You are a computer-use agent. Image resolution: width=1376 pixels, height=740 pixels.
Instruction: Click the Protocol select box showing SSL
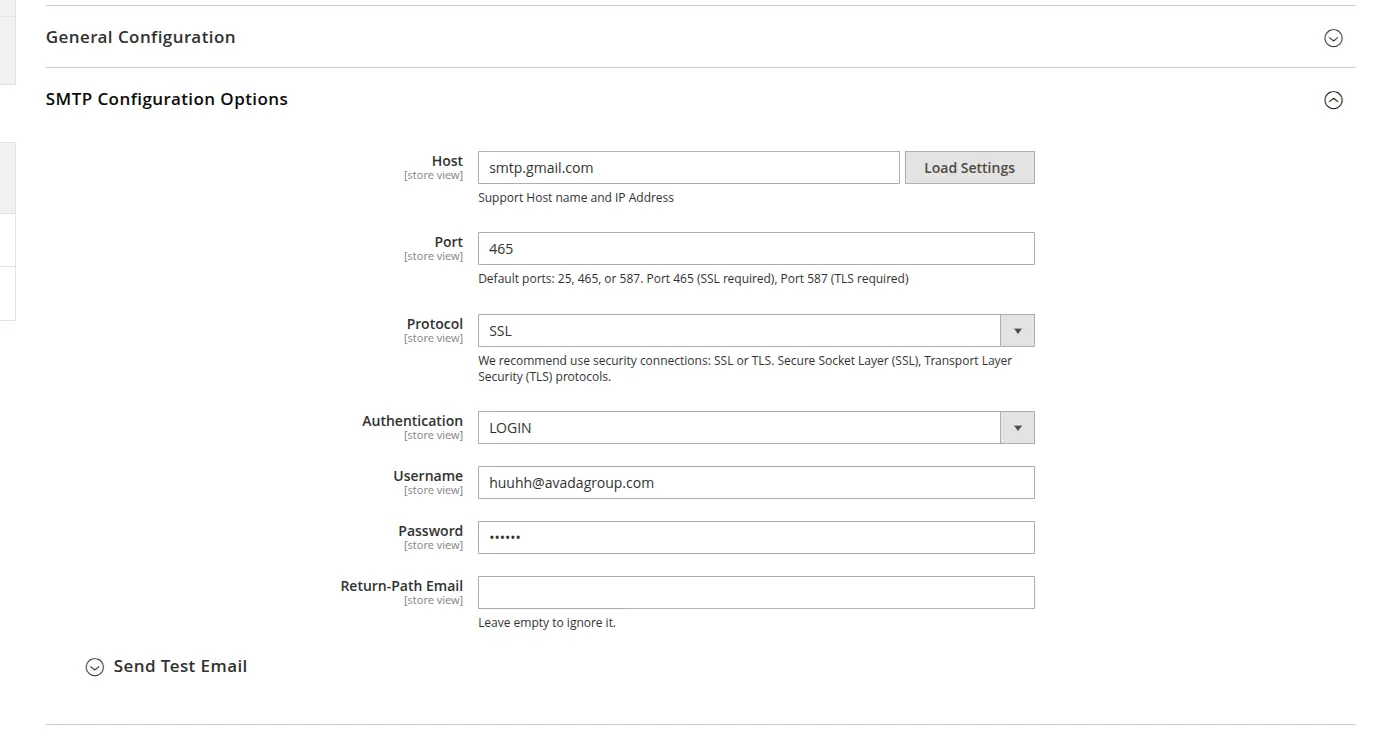[739, 331]
